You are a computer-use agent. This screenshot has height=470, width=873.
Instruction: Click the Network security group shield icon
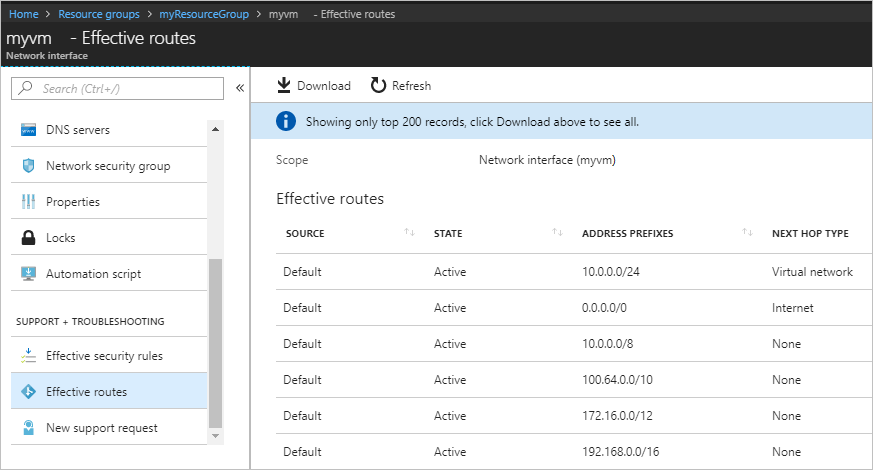(28, 166)
